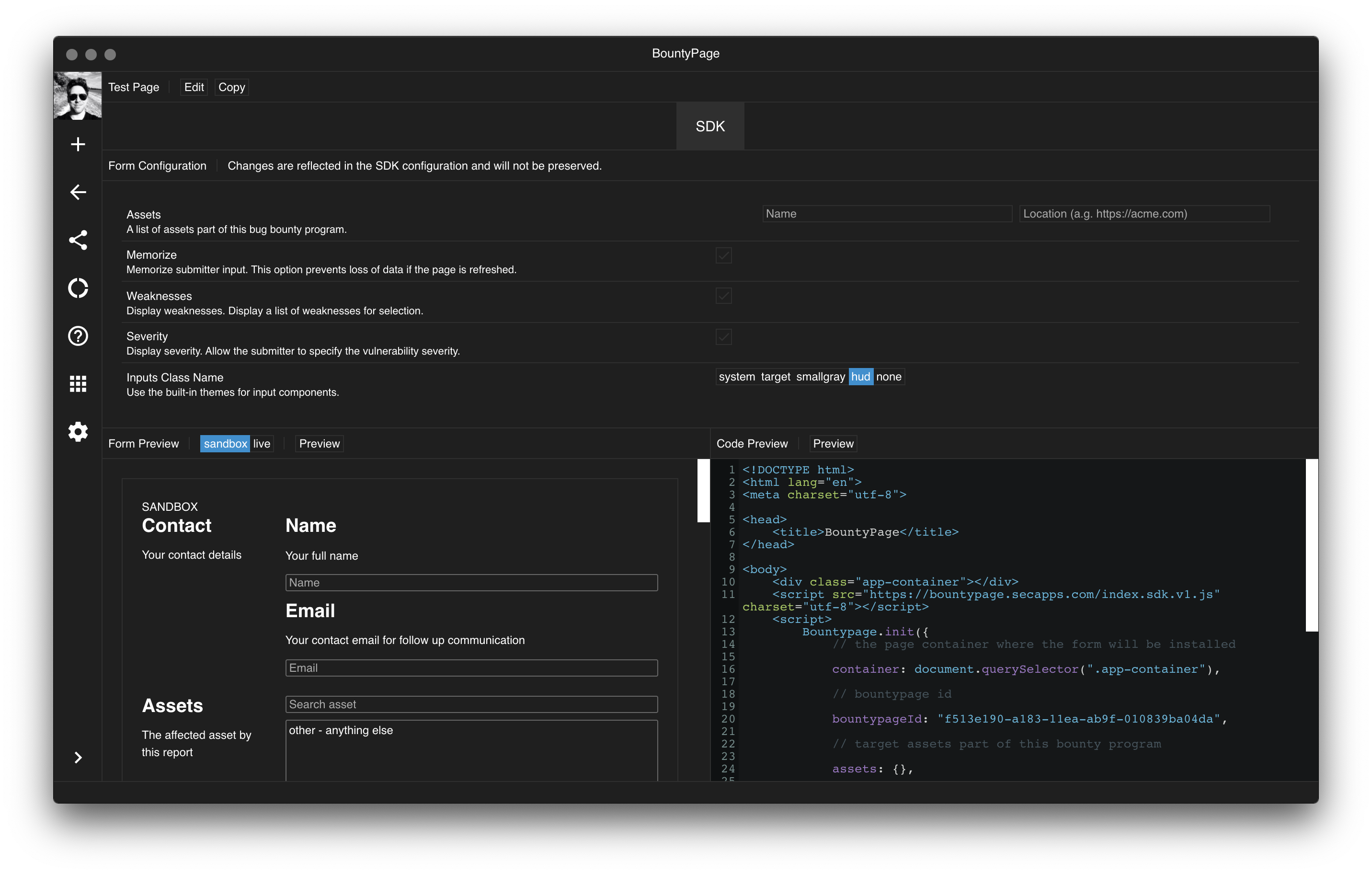Click the Code Preview label
Viewport: 1372px width, 874px height.
752,443
